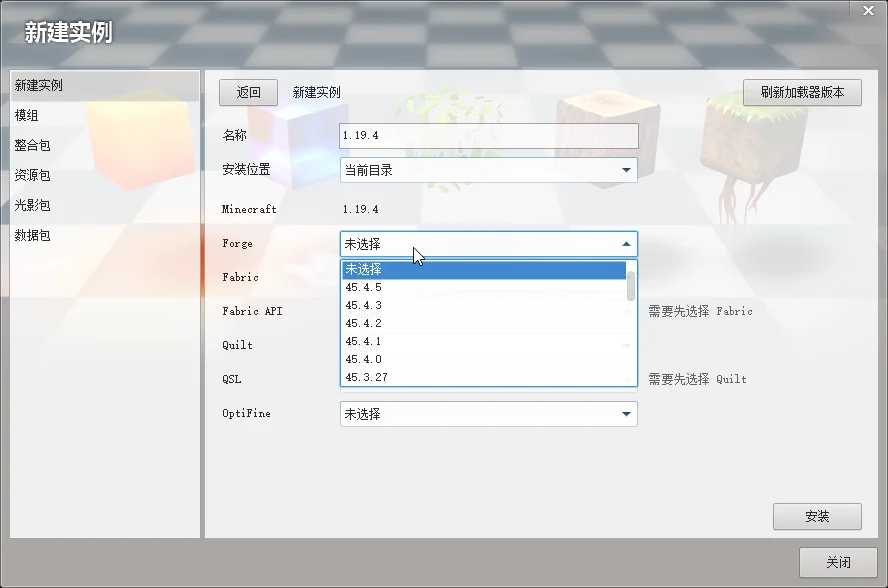888x588 pixels.
Task: Close the 新建实例 dialog with the X icon
Action: (868, 10)
